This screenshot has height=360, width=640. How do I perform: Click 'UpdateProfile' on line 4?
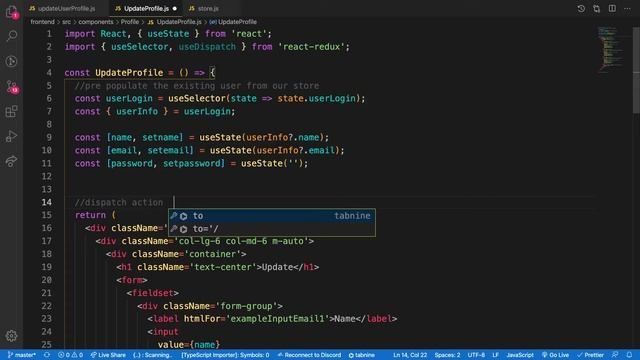tap(129, 73)
